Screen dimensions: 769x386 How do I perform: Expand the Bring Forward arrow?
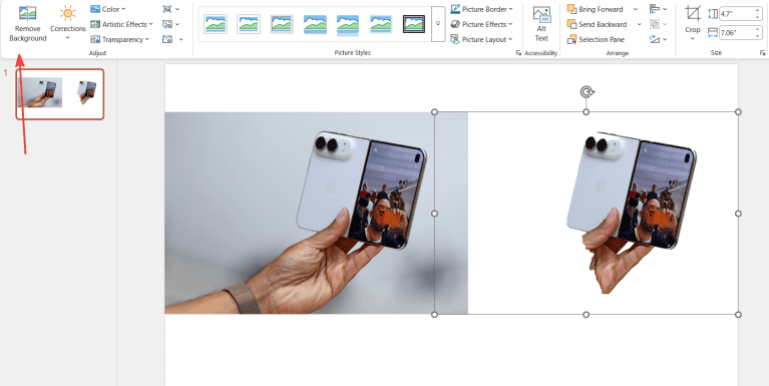tap(636, 9)
